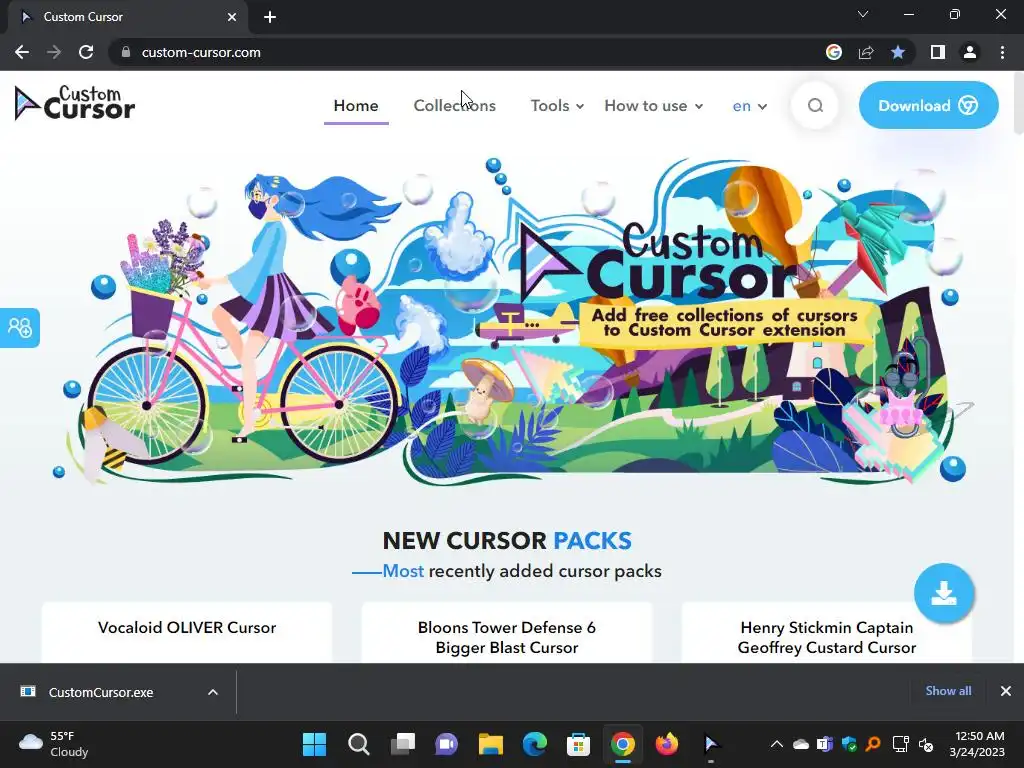Open File Explorer from taskbar
Screen dimensions: 1024x768
pos(490,744)
